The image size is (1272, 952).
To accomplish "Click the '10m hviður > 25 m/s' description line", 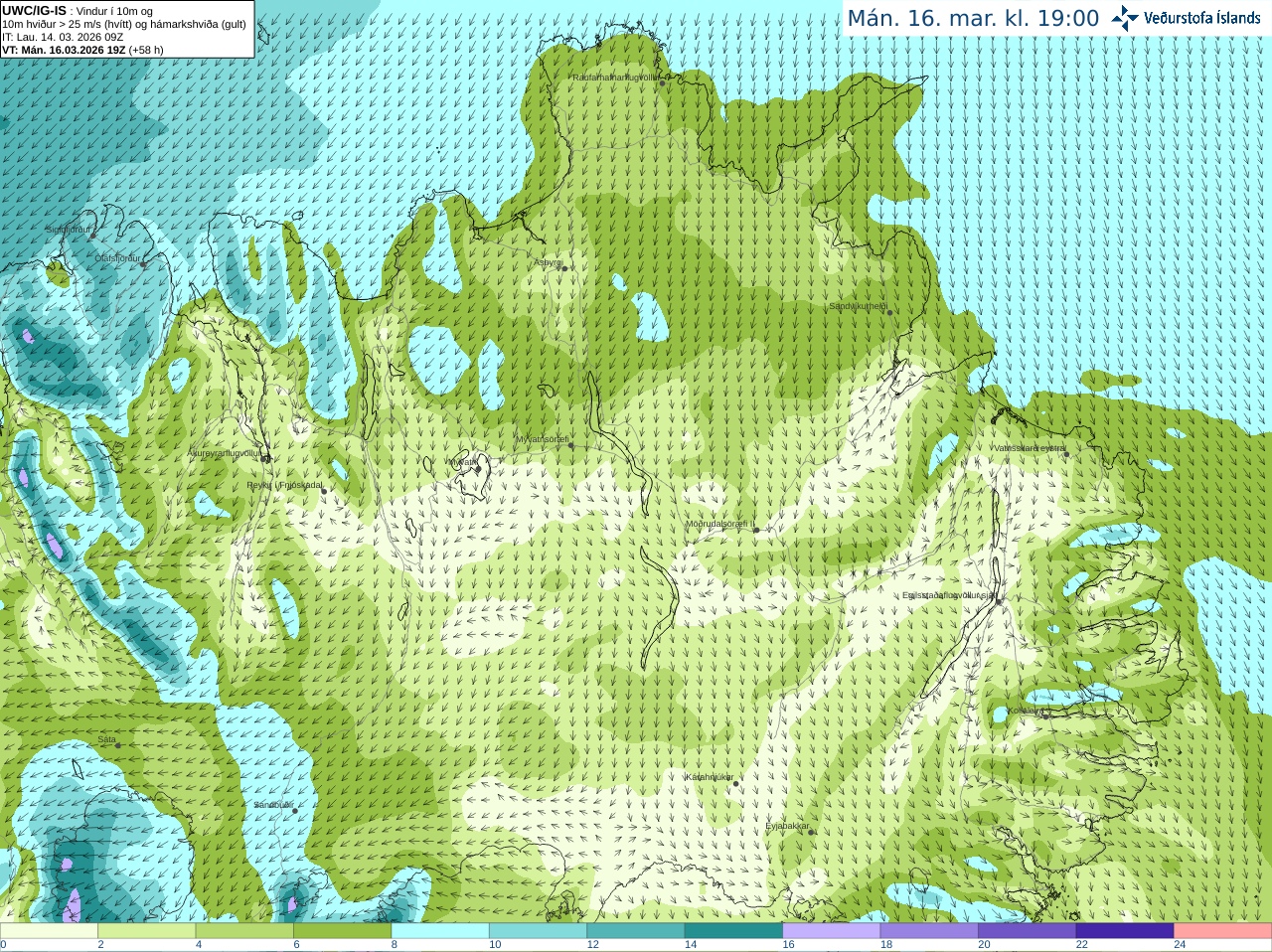I will coord(124,24).
